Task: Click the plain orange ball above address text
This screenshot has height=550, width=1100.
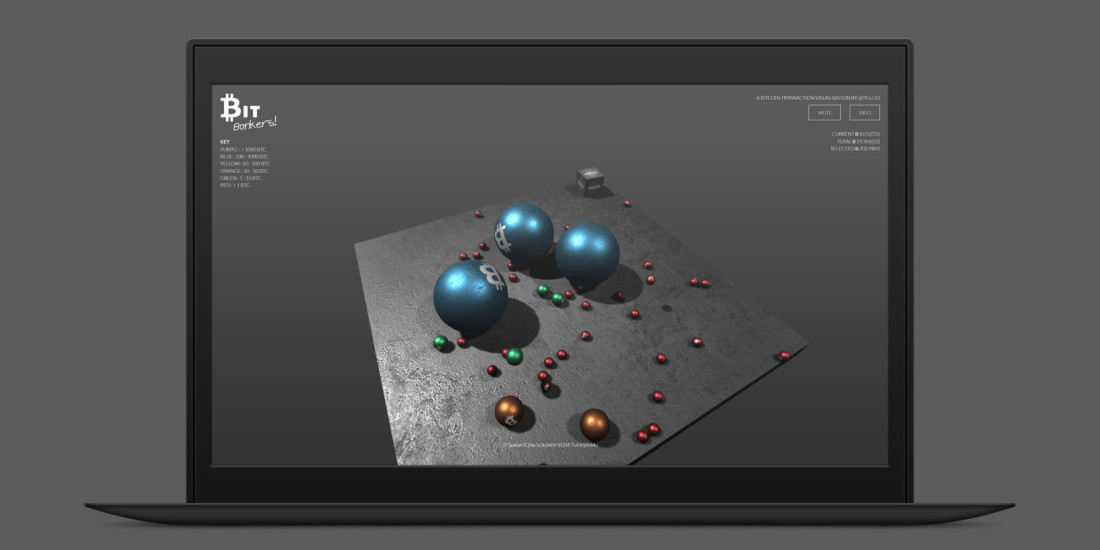Action: point(594,424)
